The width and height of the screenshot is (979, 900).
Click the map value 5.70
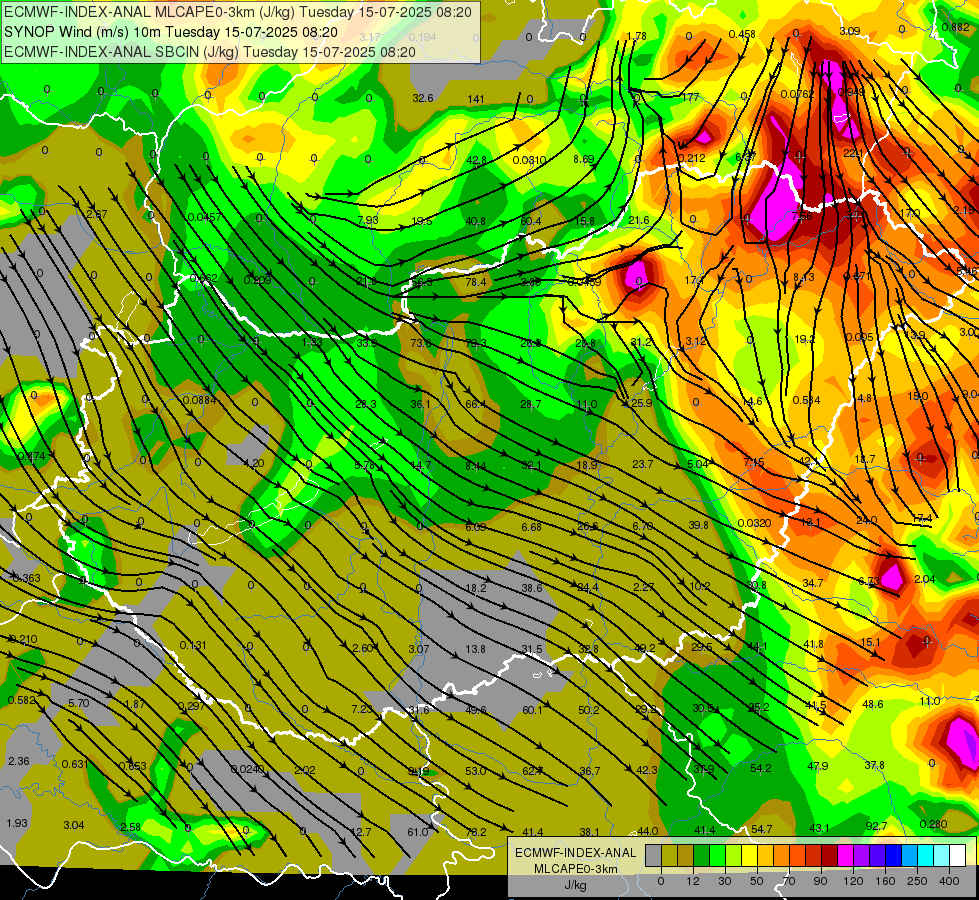(79, 703)
